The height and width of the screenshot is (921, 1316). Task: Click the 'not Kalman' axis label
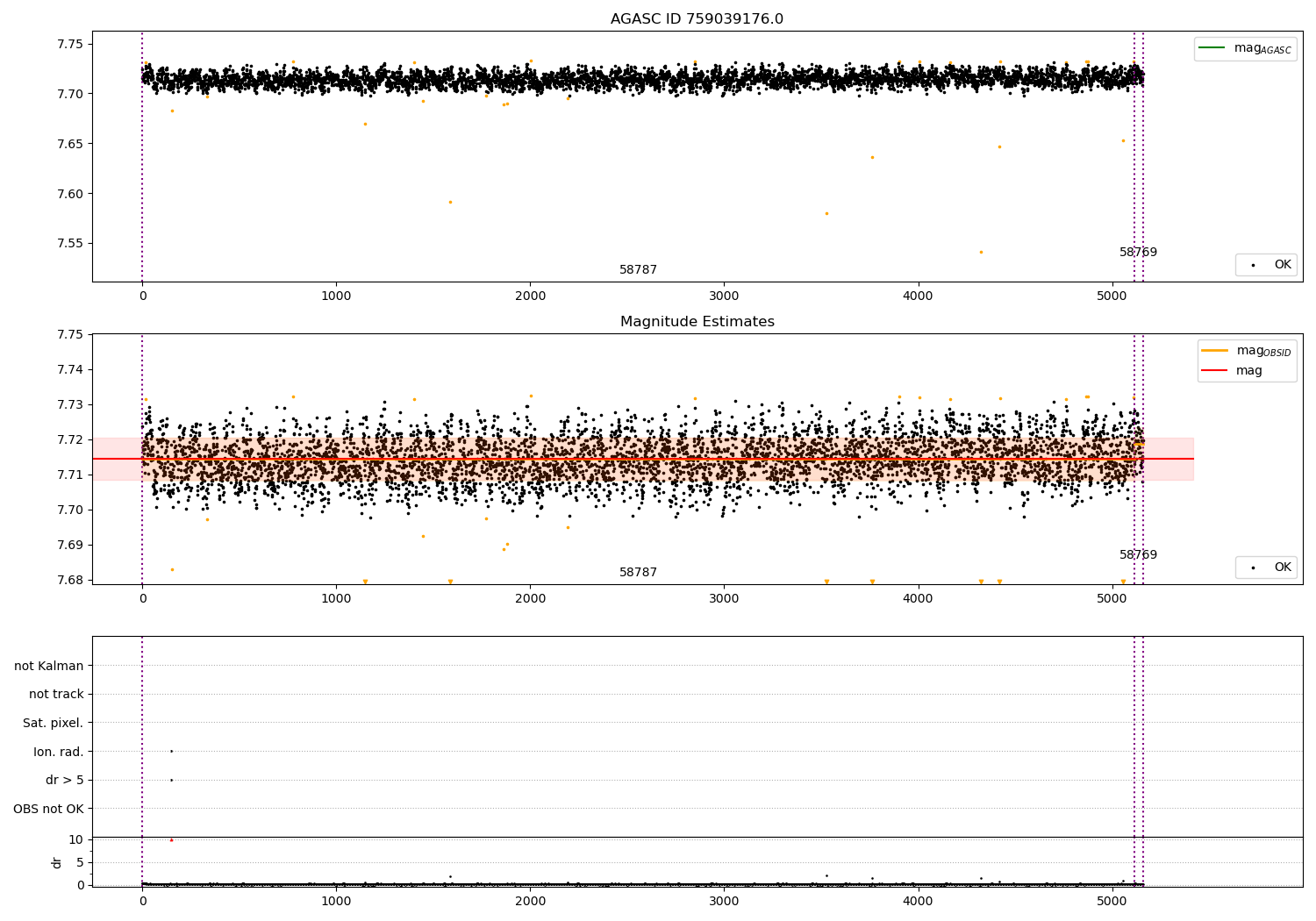pyautogui.click(x=49, y=666)
